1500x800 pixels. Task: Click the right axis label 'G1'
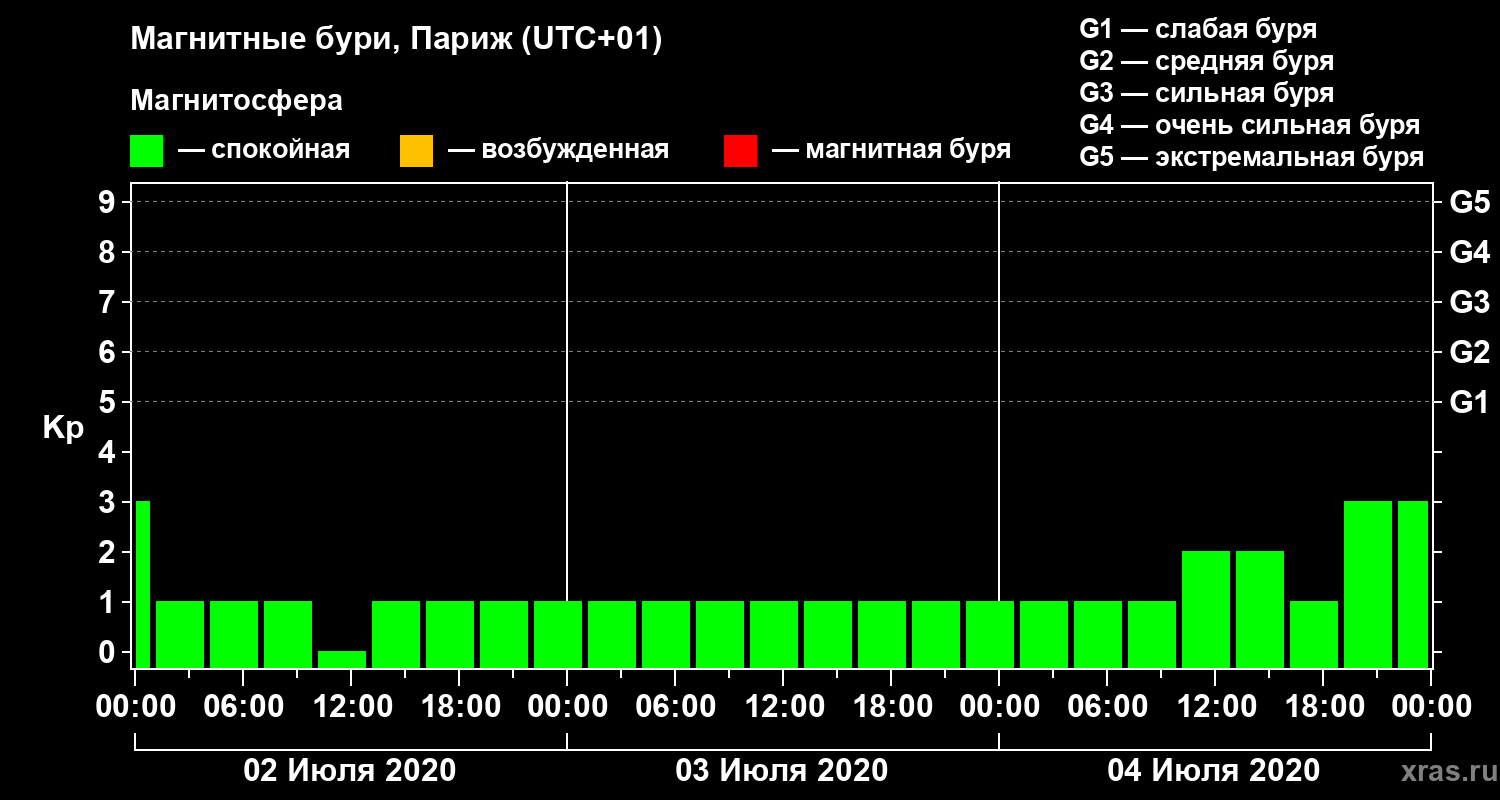click(x=1470, y=402)
